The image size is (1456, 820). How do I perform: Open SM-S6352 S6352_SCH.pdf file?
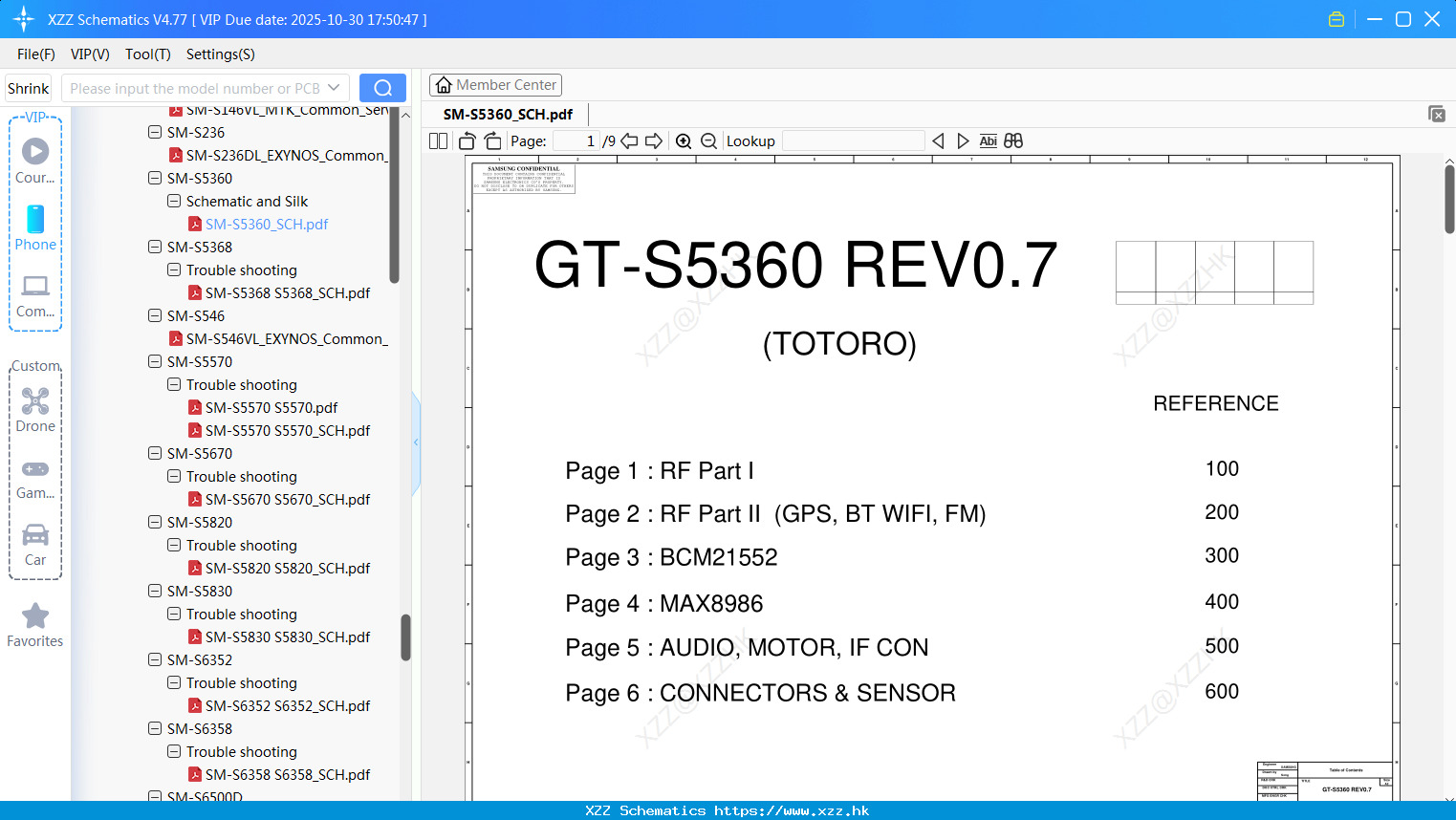[x=288, y=705]
